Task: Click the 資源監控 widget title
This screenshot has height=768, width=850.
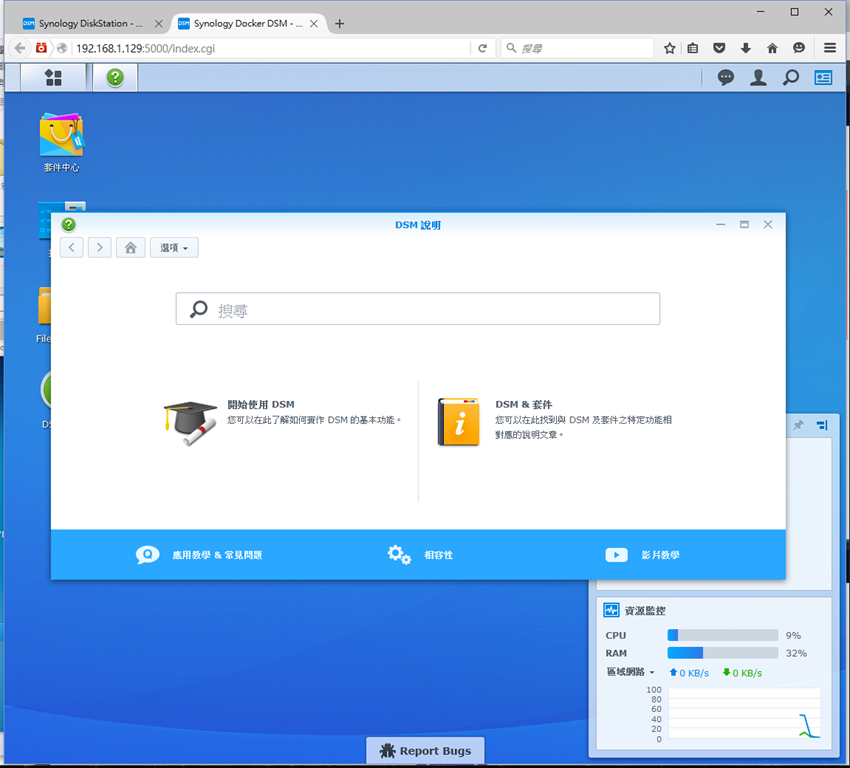Action: click(x=645, y=611)
